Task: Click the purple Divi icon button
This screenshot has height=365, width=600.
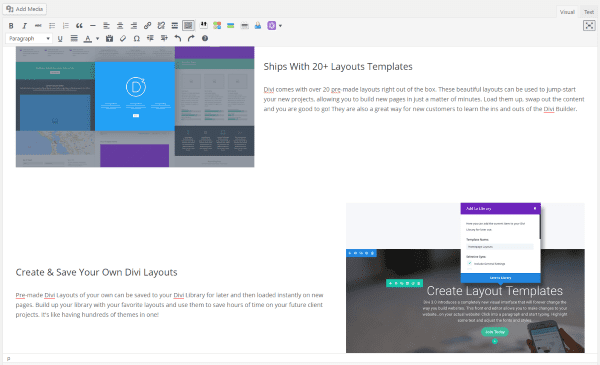Action: (x=271, y=26)
